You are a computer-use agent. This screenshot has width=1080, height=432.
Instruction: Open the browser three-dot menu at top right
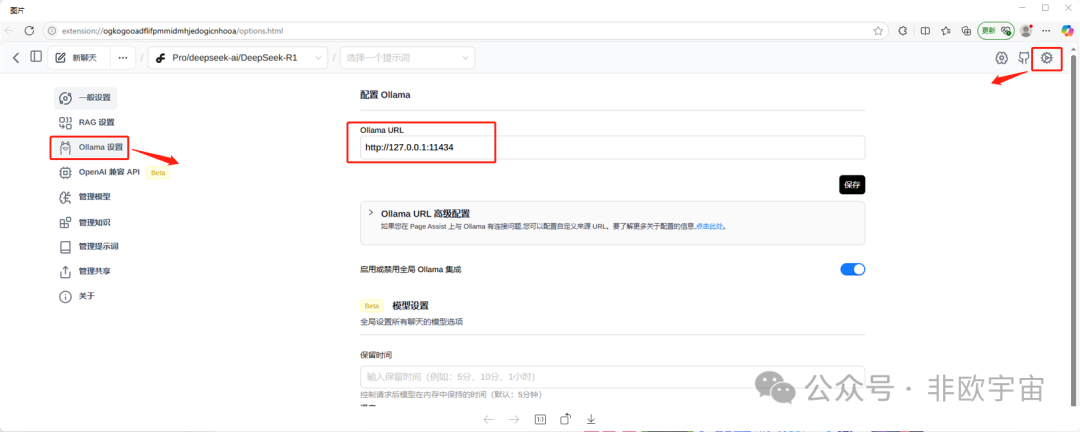click(1047, 31)
